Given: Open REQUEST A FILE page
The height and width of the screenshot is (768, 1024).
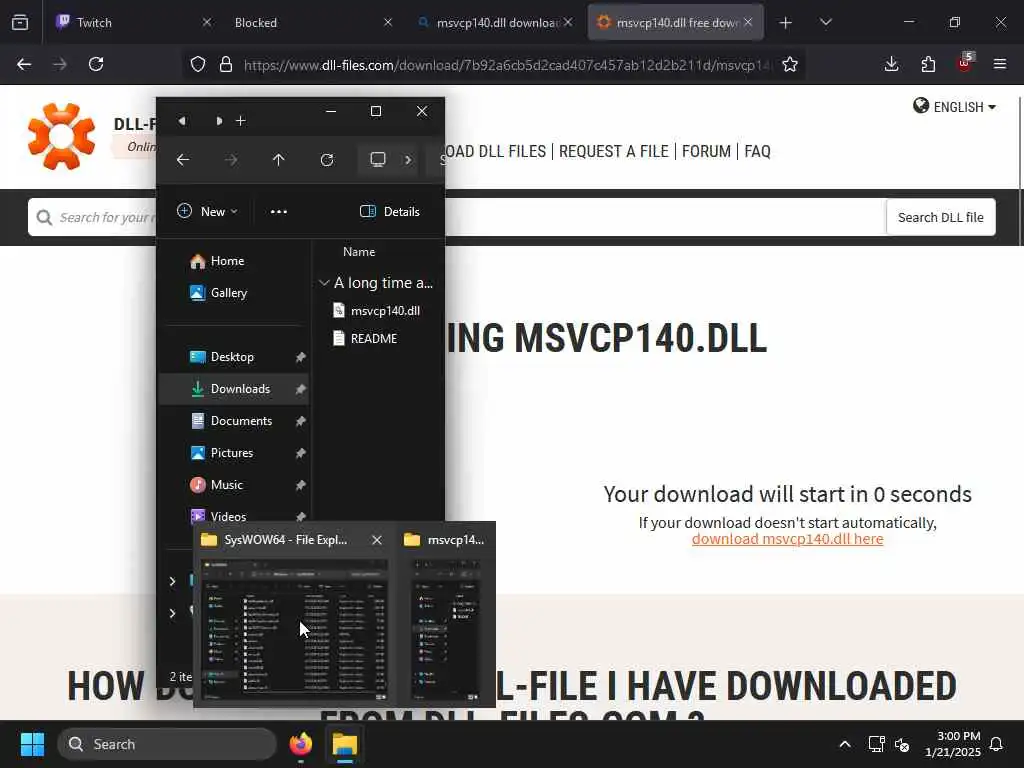Looking at the screenshot, I should tap(613, 152).
